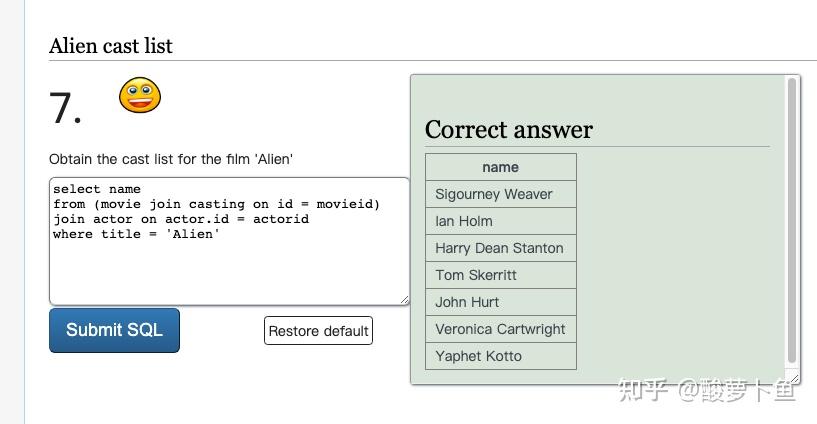Click the "Obtain the cast list" instruction text
Image resolution: width=817 pixels, height=424 pixels.
(171, 159)
